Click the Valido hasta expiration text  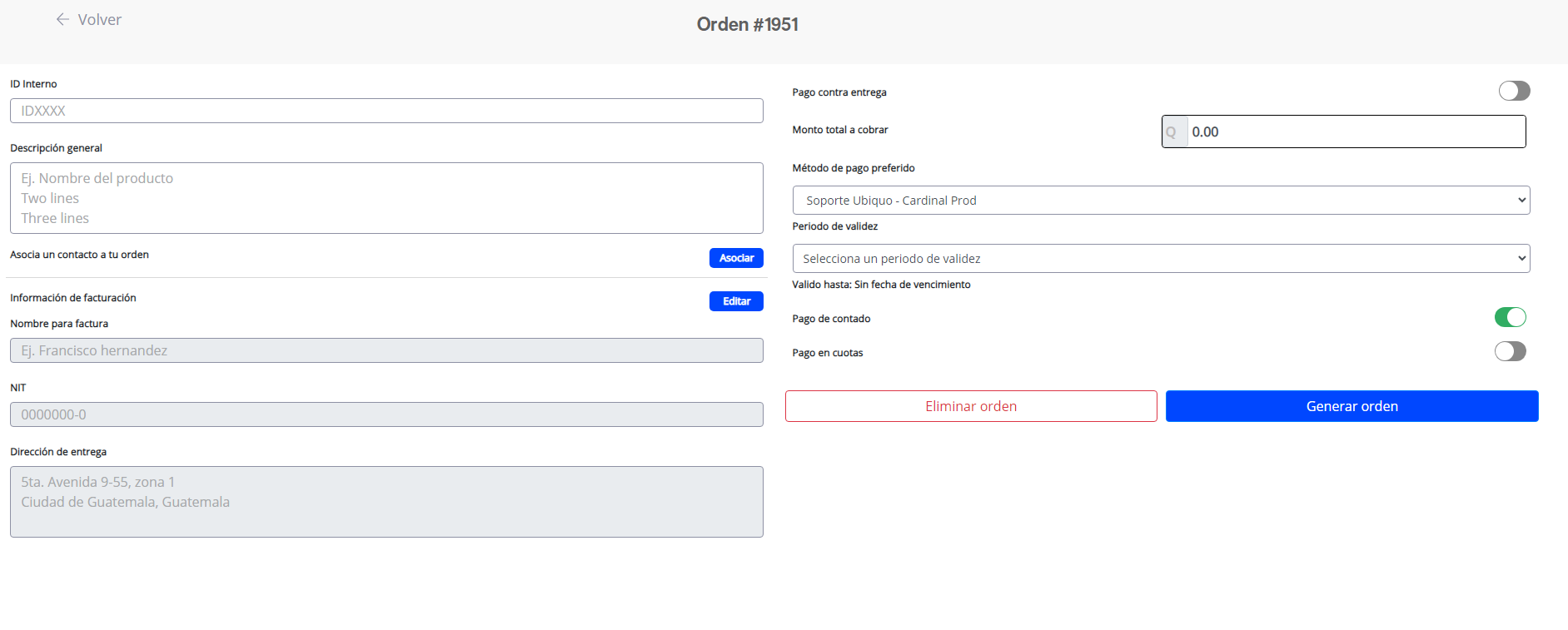point(881,285)
